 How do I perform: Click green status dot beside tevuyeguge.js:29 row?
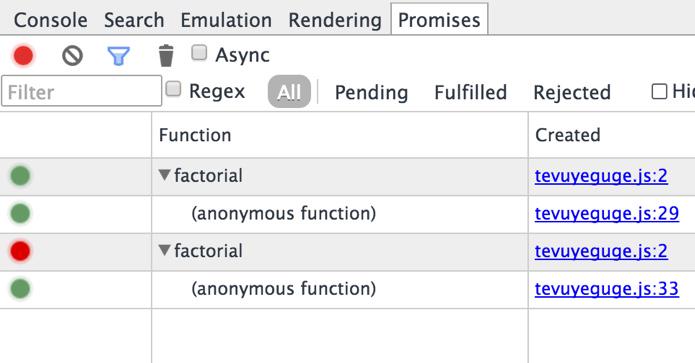click(x=20, y=213)
